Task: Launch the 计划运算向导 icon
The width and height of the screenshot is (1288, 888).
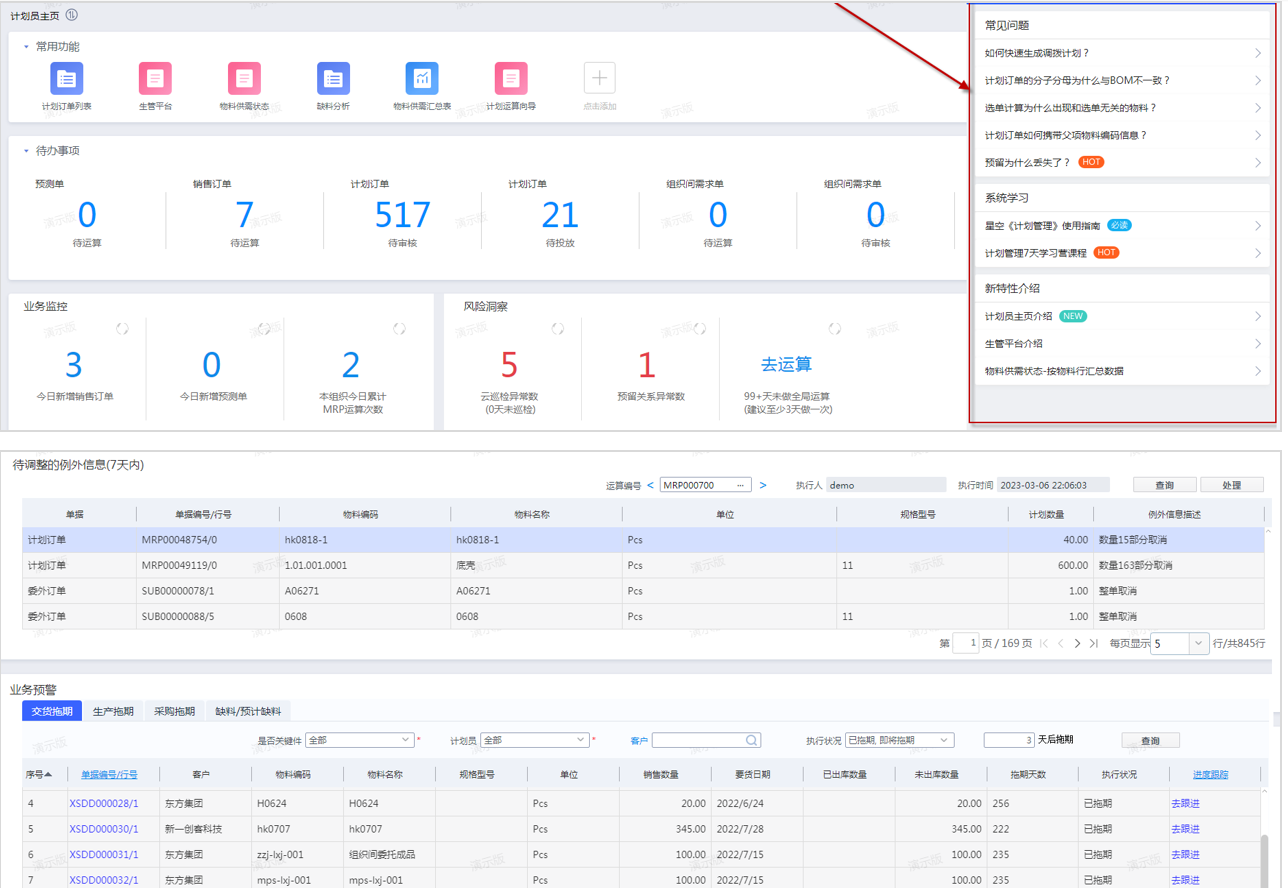Action: pos(510,78)
